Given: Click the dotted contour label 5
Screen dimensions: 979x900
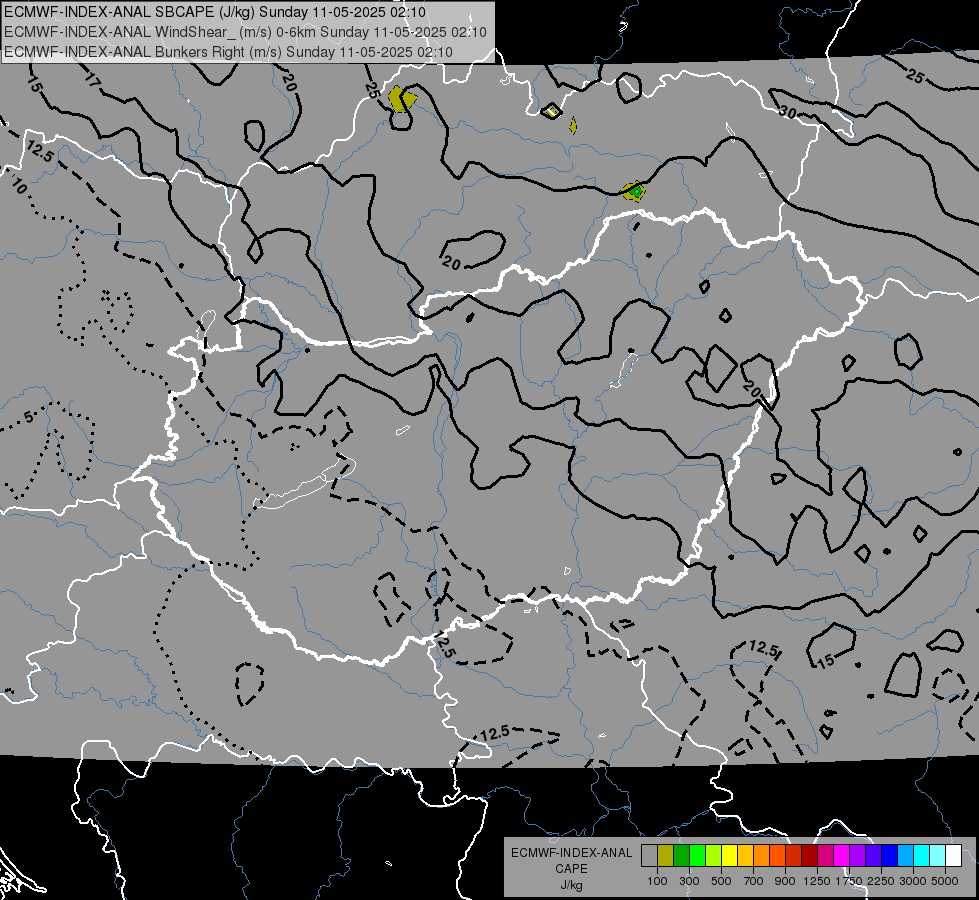Looking at the screenshot, I should pos(28,417).
